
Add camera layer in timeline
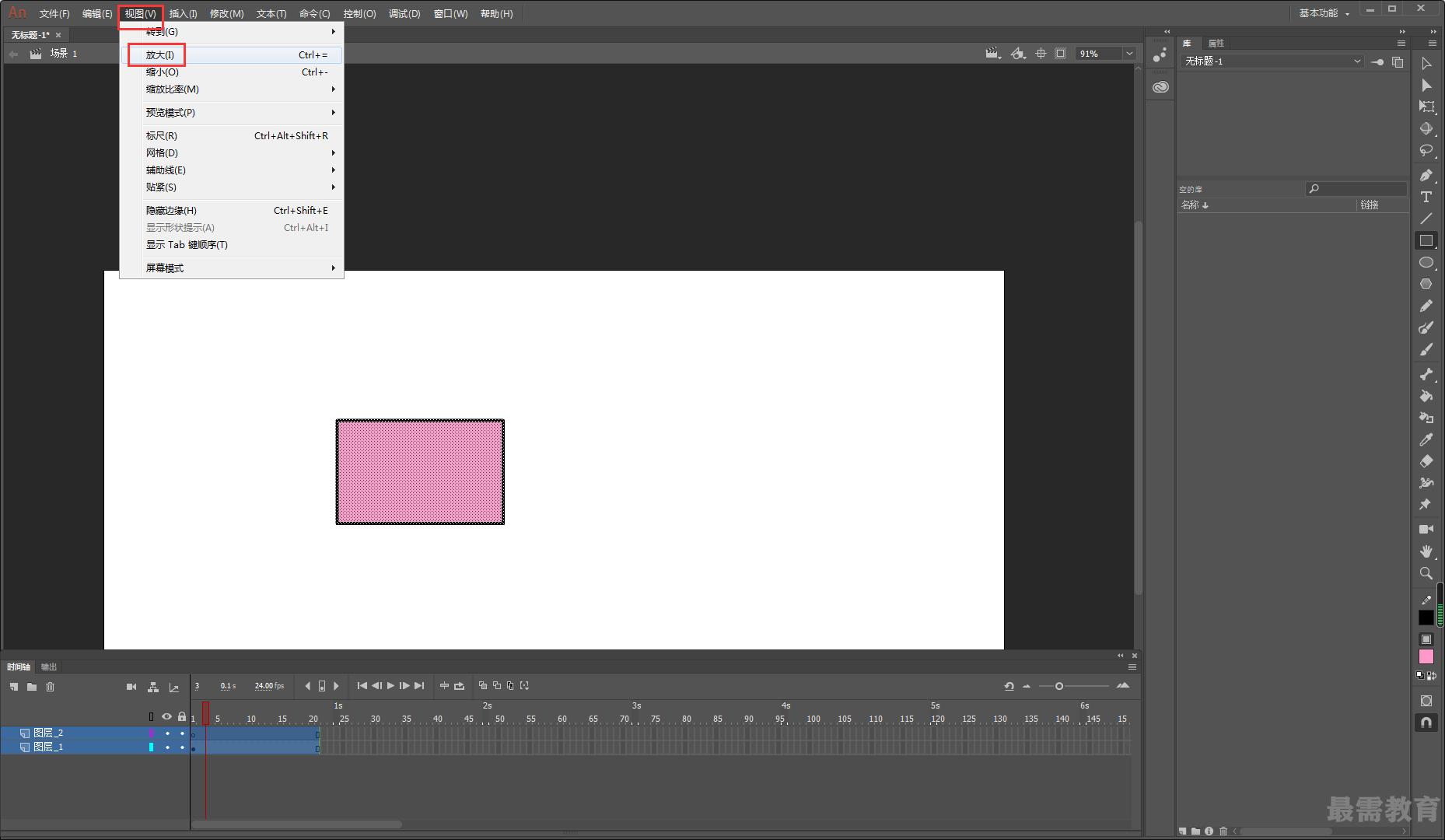131,687
